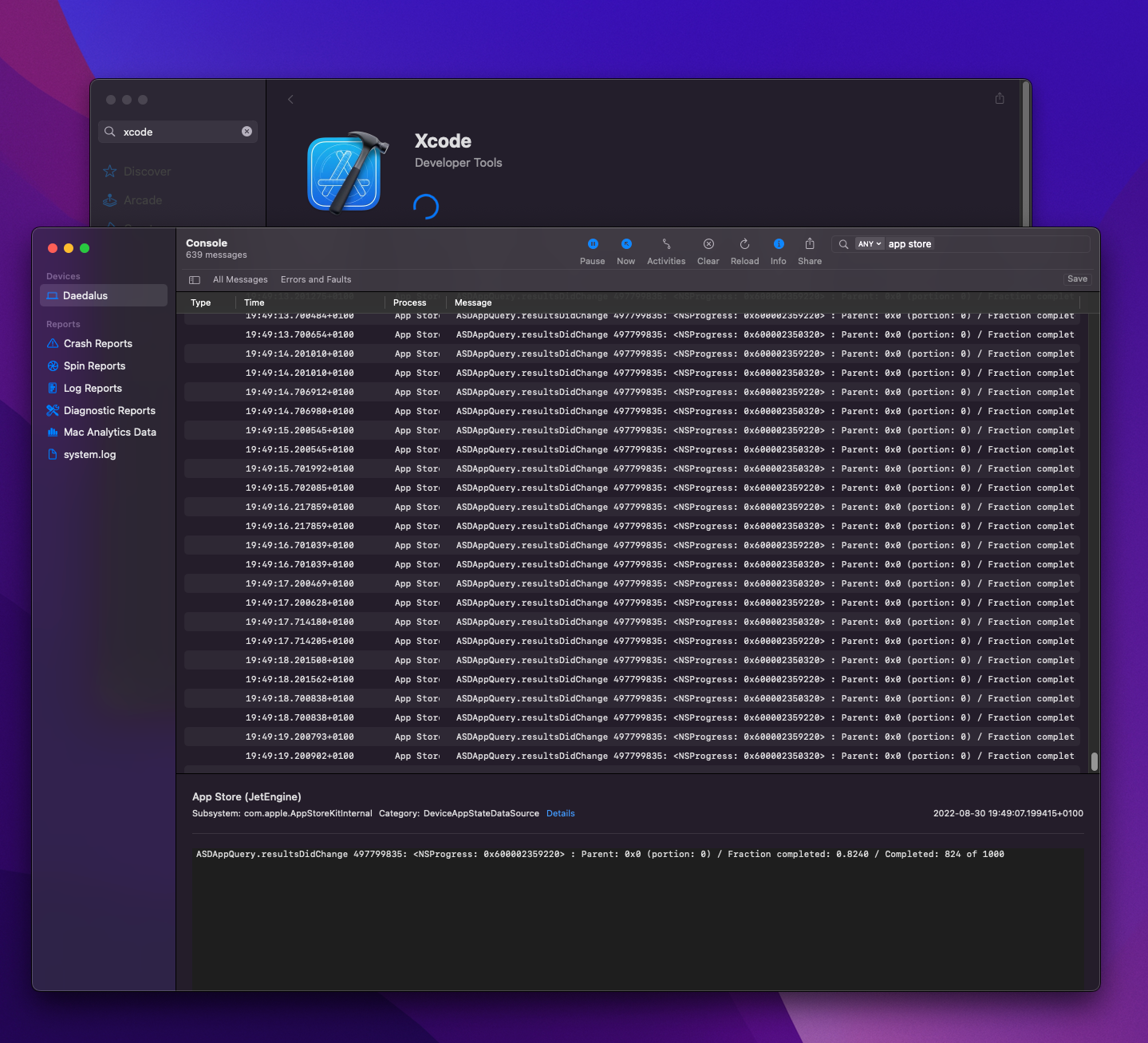Image resolution: width=1148 pixels, height=1043 pixels.
Task: Click the Share icon in Console toolbar
Action: click(x=810, y=244)
